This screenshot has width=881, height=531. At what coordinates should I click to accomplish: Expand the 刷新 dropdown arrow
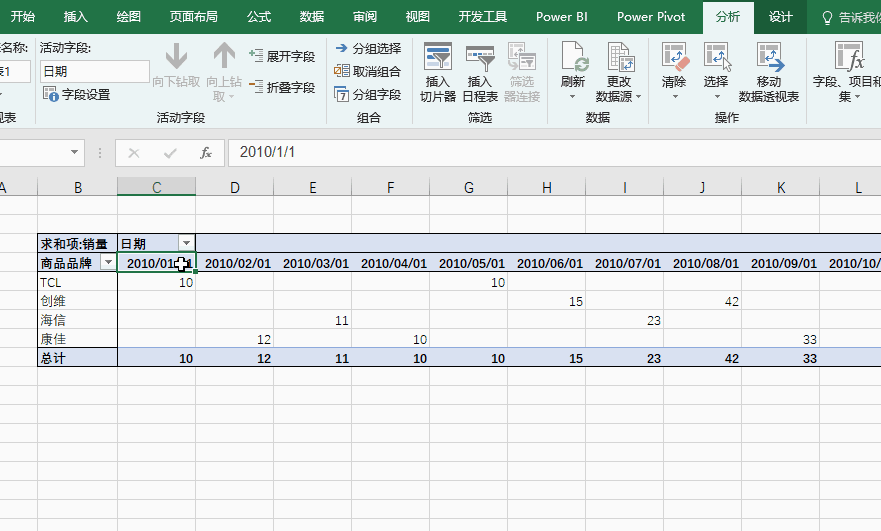coord(573,97)
